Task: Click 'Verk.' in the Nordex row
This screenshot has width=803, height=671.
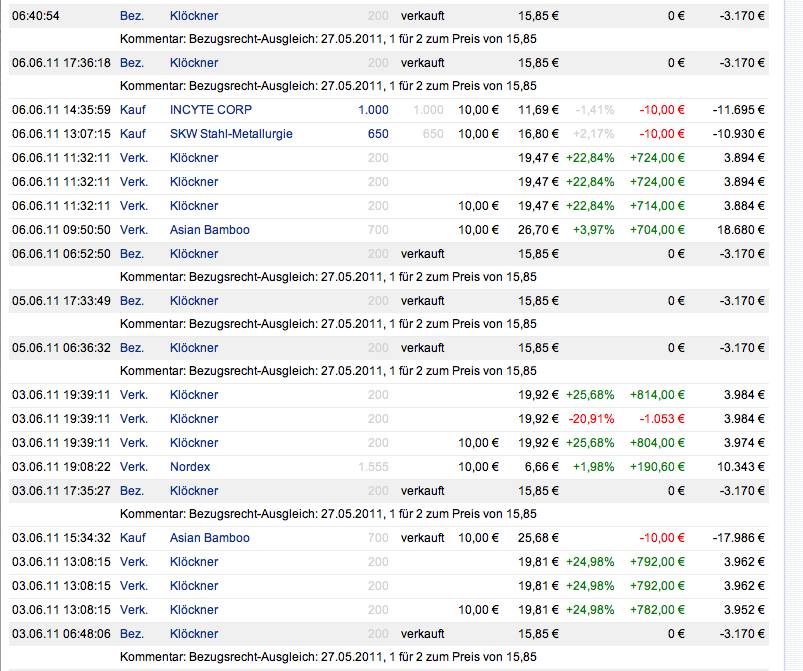Action: point(133,467)
